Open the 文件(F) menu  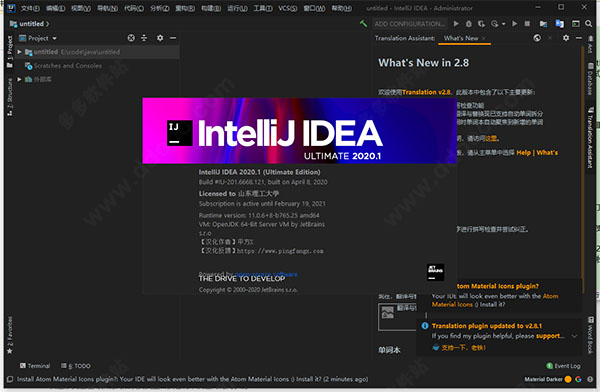[30, 8]
